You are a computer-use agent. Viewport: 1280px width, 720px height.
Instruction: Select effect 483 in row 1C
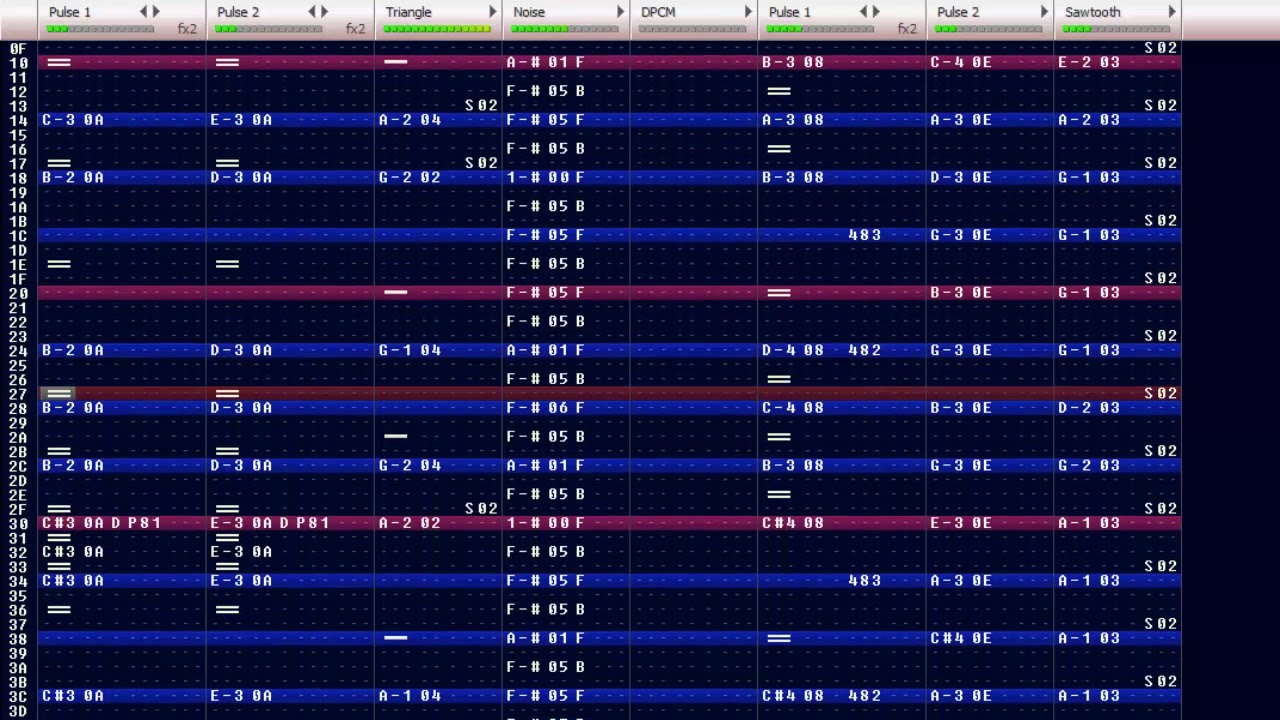click(865, 235)
